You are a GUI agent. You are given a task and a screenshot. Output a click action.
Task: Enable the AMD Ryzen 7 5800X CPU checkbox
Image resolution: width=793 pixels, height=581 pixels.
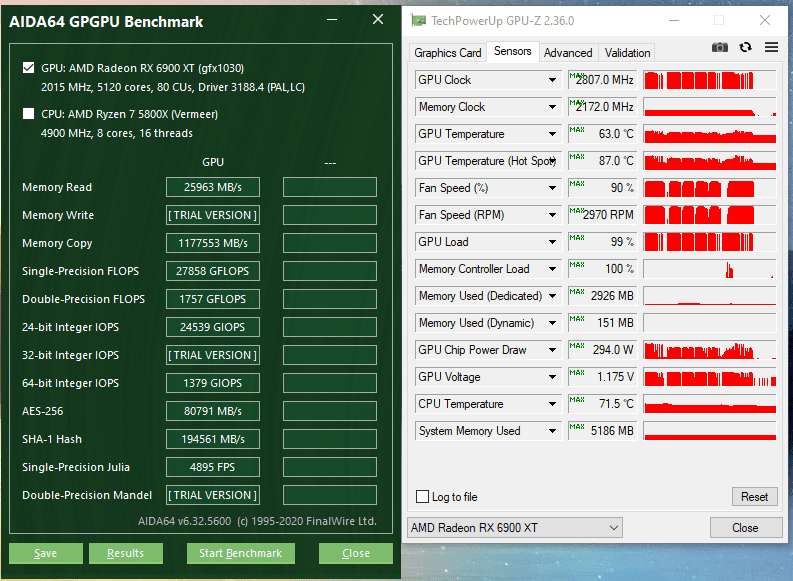pyautogui.click(x=29, y=114)
